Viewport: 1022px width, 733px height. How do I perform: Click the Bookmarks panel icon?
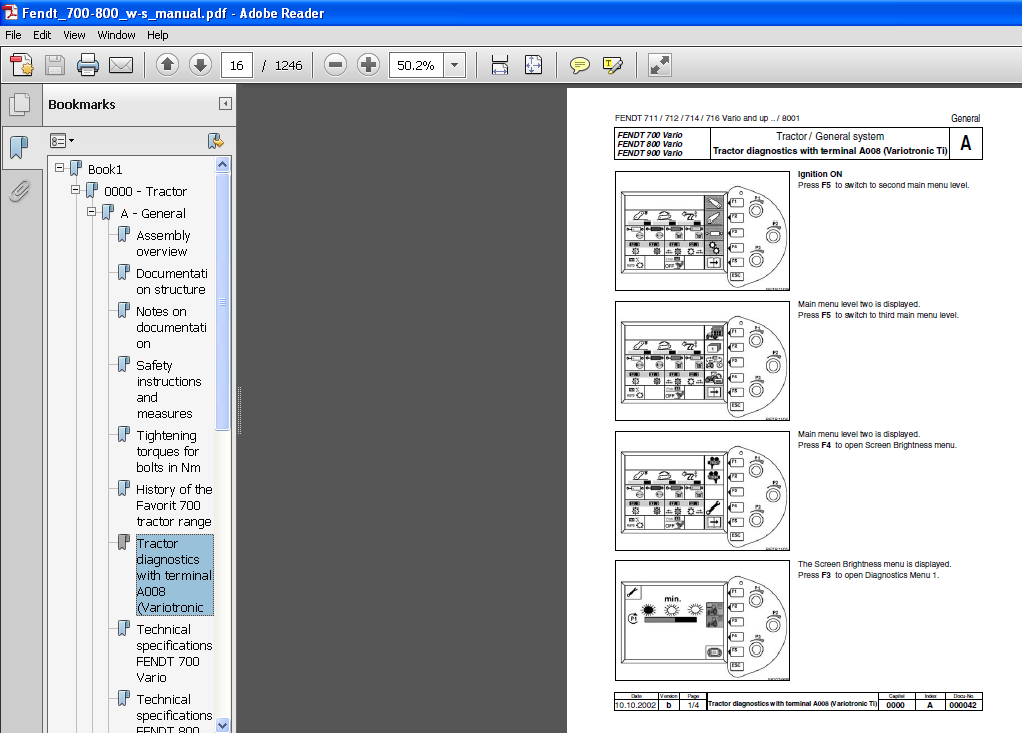coord(20,147)
